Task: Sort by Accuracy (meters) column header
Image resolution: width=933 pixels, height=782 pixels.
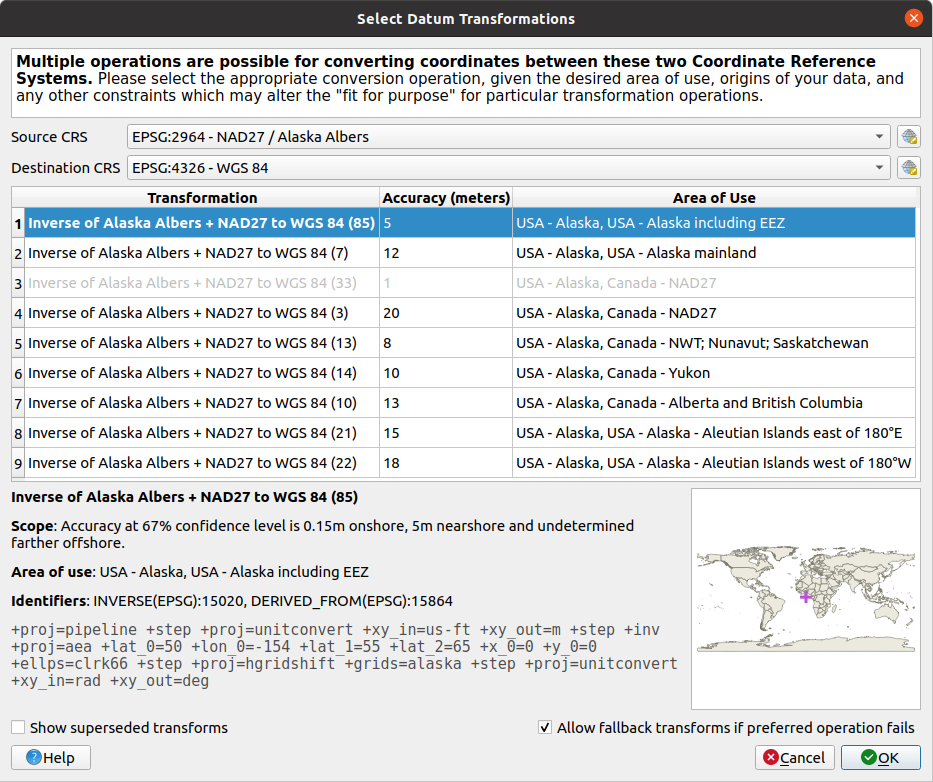Action: tap(445, 198)
